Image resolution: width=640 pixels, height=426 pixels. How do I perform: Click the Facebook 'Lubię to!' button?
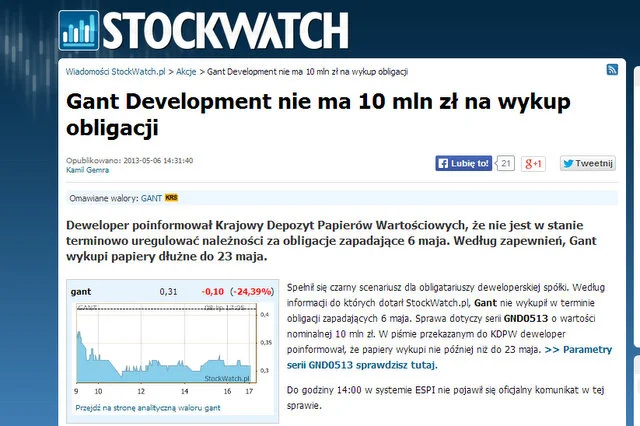(463, 164)
